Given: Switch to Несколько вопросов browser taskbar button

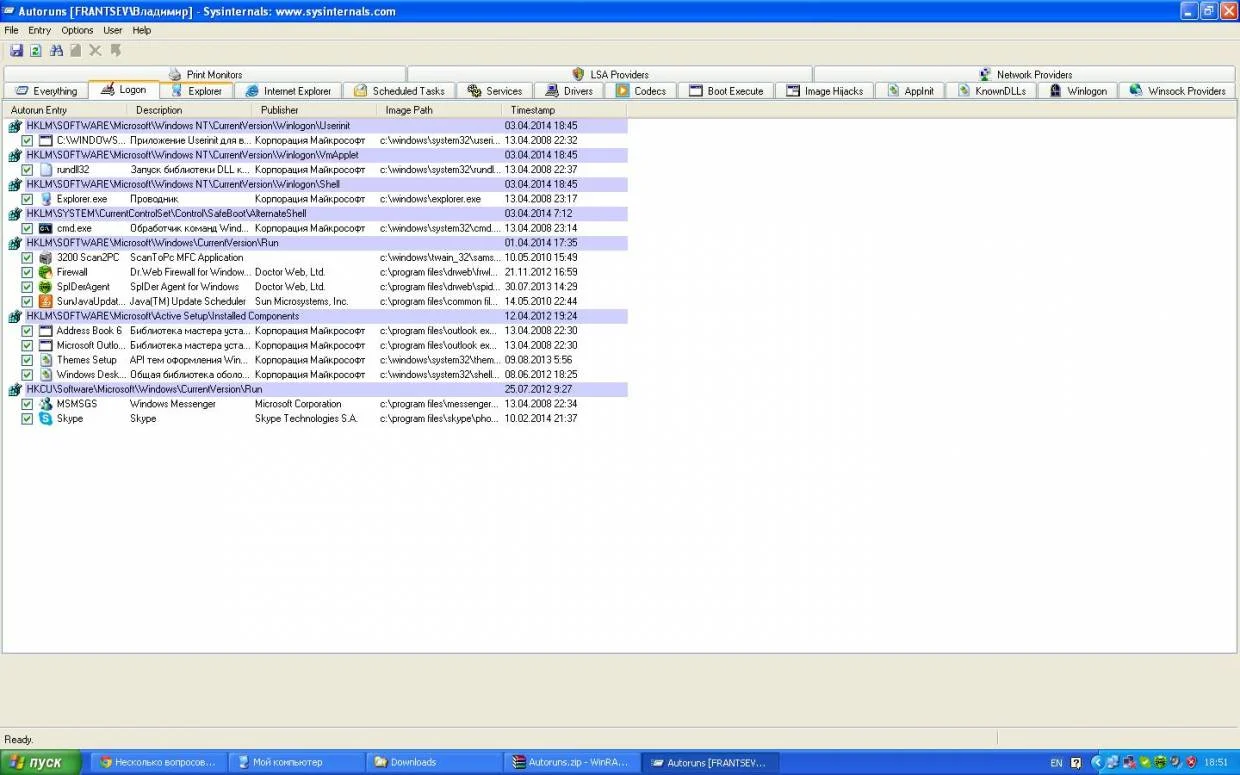Looking at the screenshot, I should 158,762.
